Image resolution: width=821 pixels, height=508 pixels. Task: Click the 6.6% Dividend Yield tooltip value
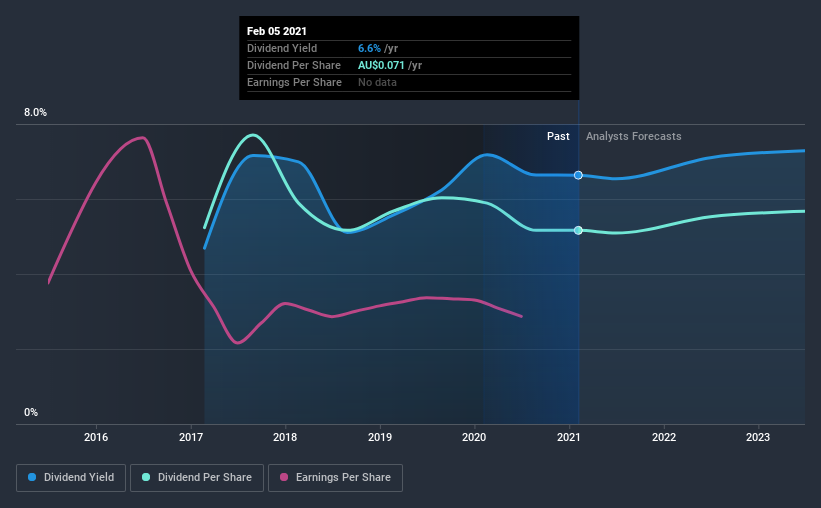click(x=369, y=48)
